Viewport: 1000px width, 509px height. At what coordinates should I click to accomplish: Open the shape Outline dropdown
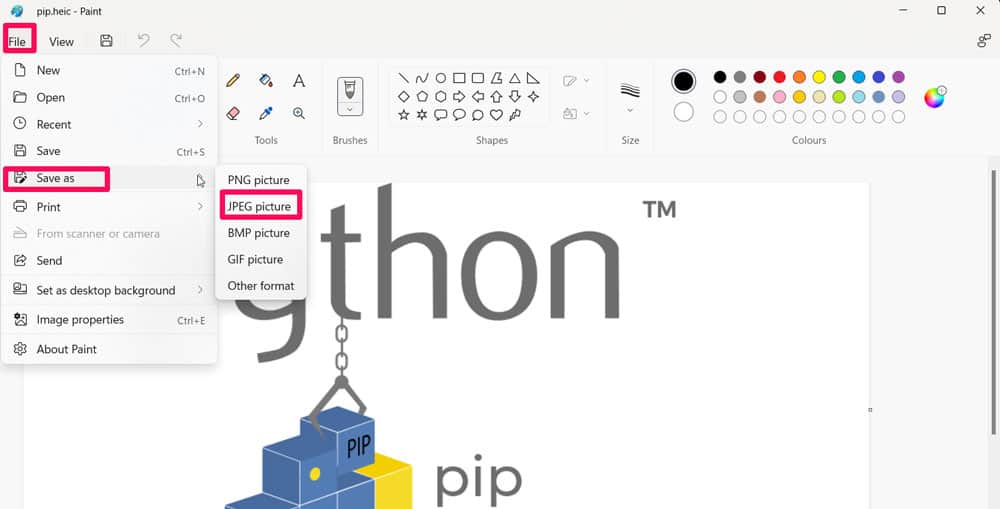(576, 80)
